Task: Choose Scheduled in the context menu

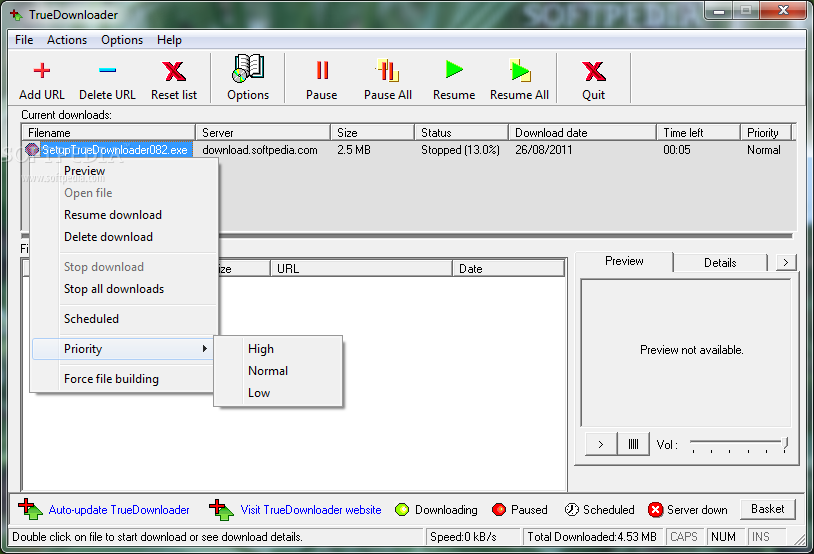Action: pos(124,319)
